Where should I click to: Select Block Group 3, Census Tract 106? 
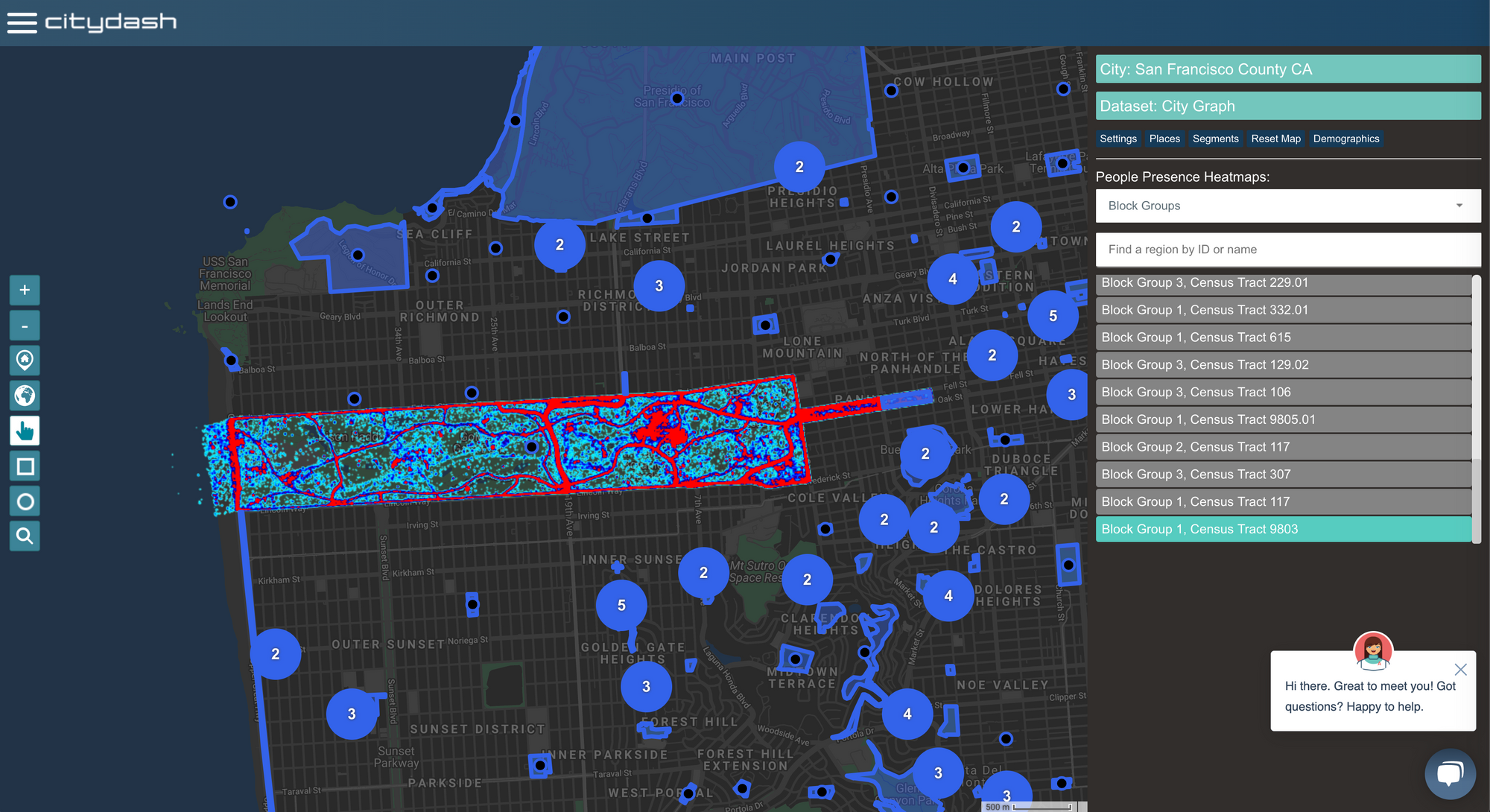point(1283,392)
